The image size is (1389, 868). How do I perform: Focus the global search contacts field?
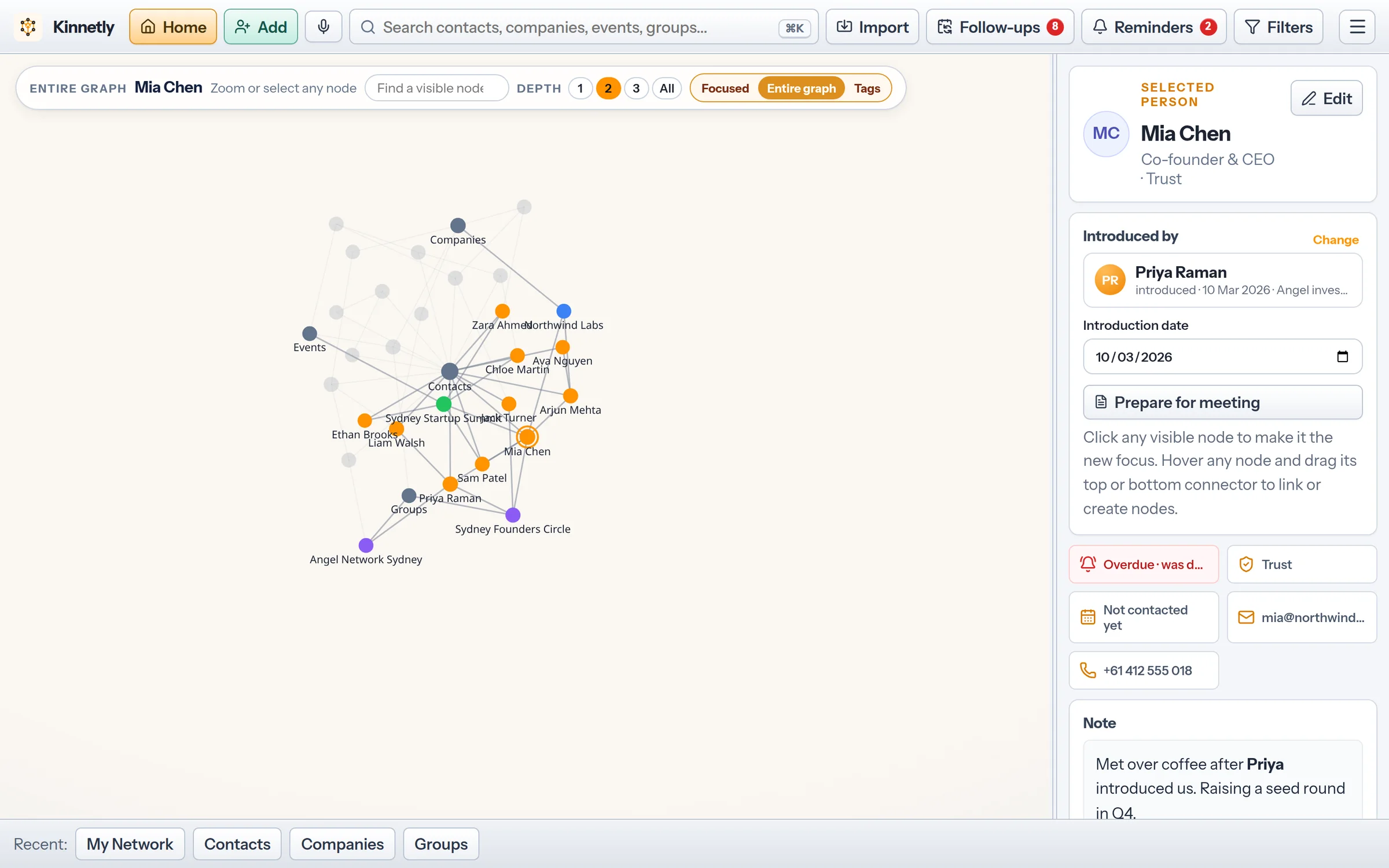pyautogui.click(x=583, y=27)
